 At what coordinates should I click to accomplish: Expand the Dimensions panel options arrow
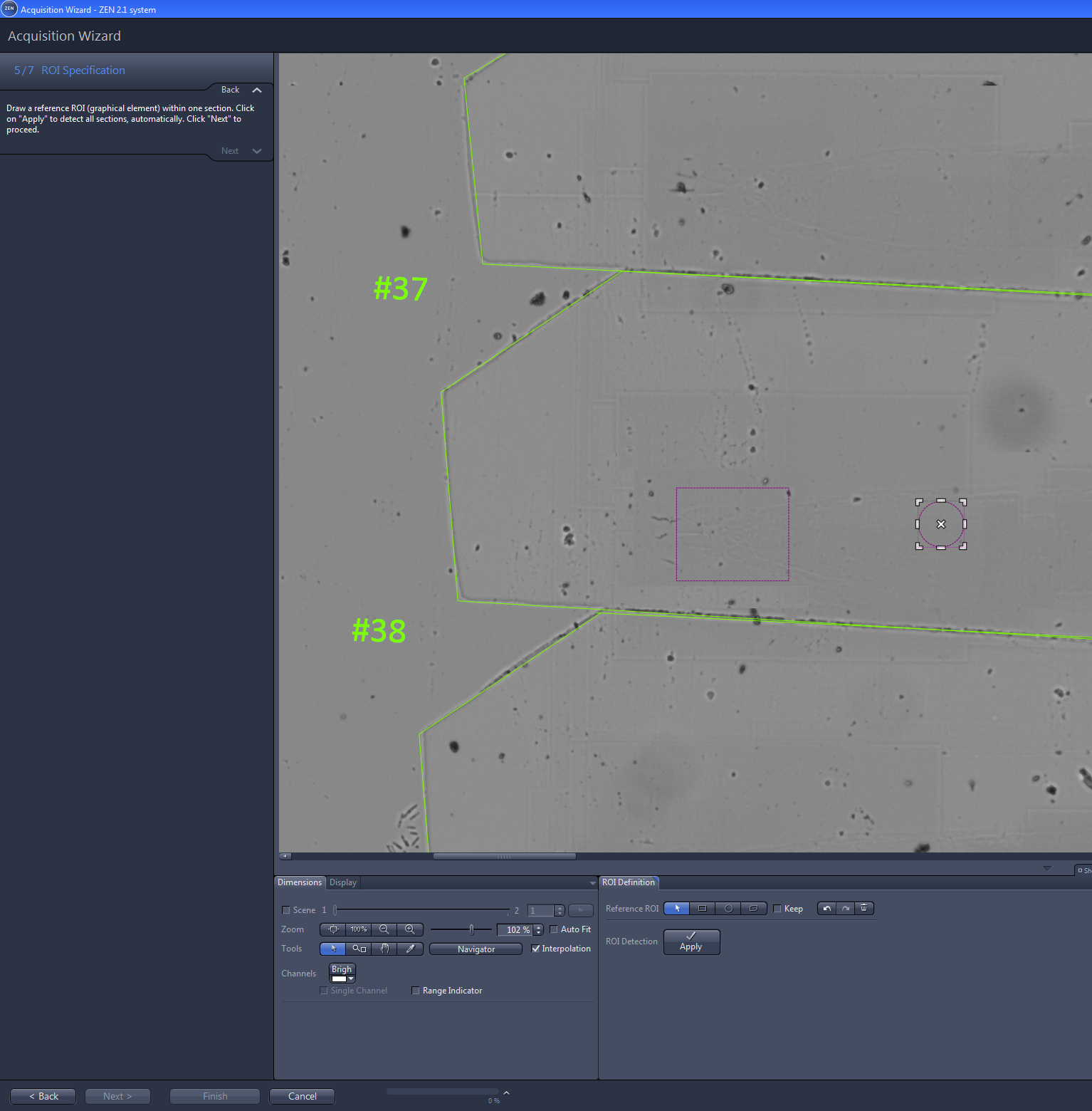592,883
